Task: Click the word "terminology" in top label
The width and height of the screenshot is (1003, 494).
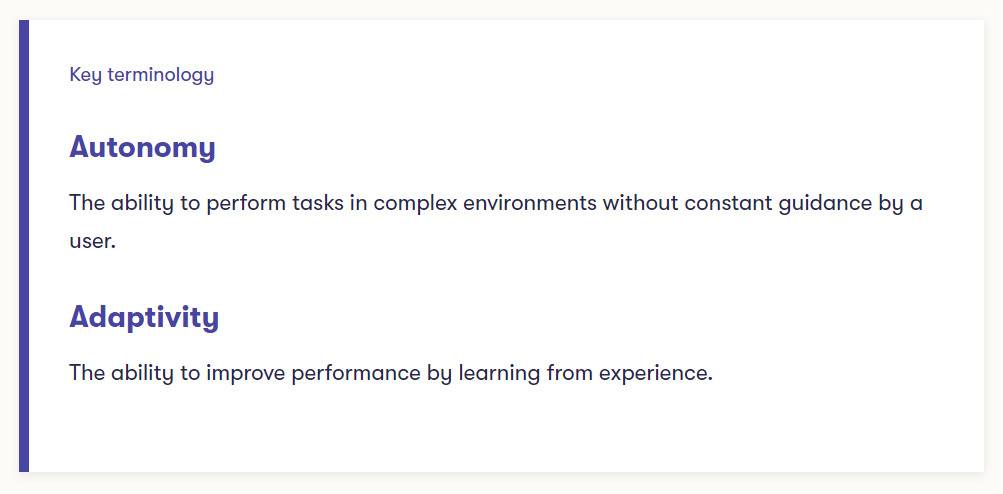Action: click(x=161, y=76)
